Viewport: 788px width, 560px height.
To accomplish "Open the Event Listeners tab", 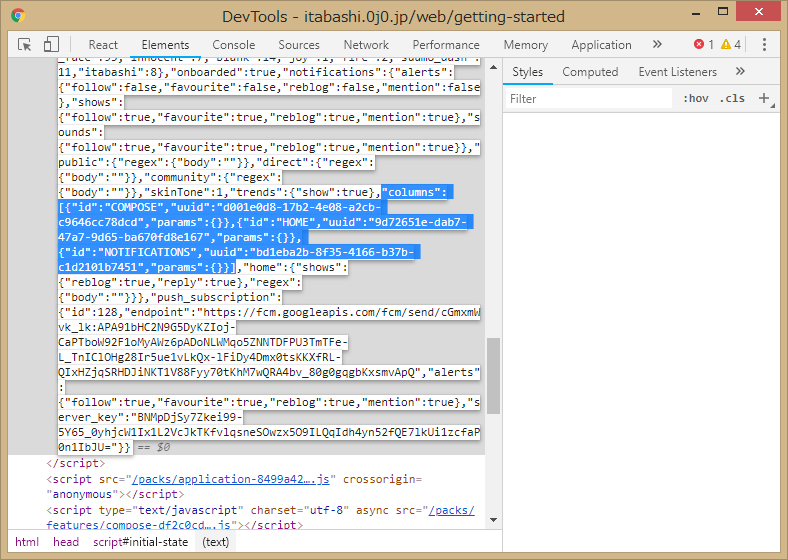I will pos(678,72).
